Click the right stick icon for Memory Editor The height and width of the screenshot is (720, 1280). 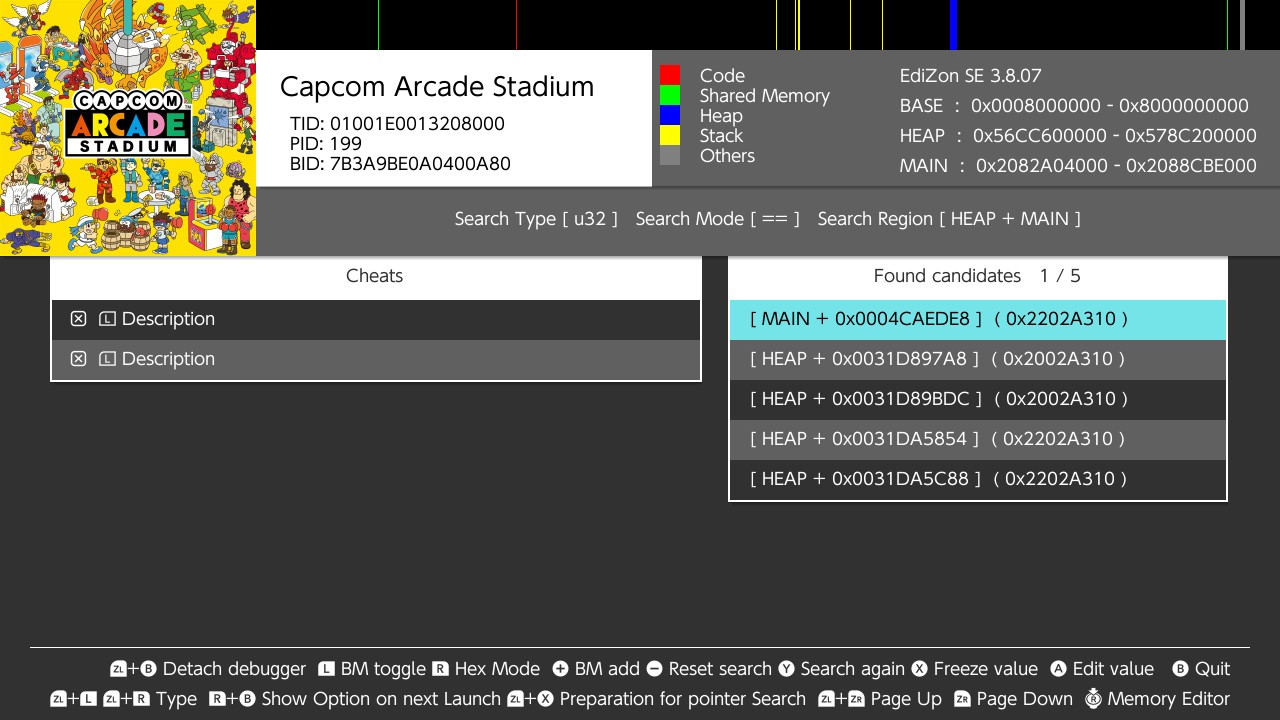click(x=1093, y=698)
